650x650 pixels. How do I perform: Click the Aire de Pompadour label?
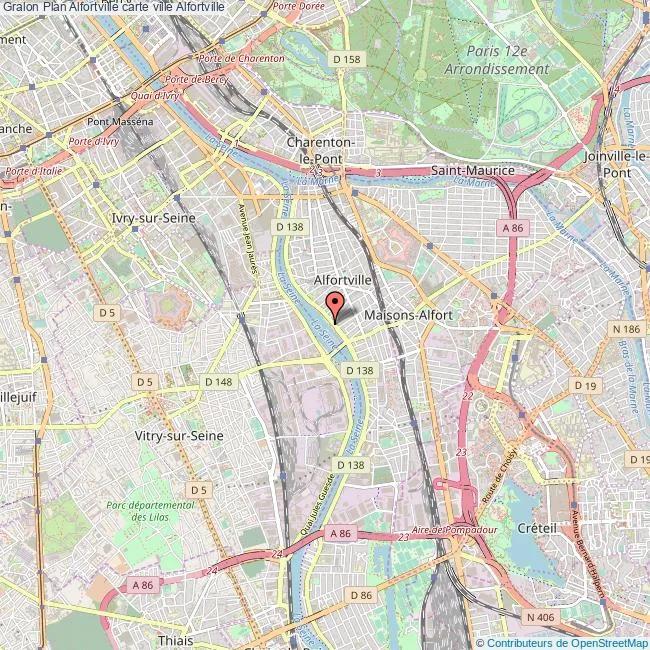(x=454, y=530)
